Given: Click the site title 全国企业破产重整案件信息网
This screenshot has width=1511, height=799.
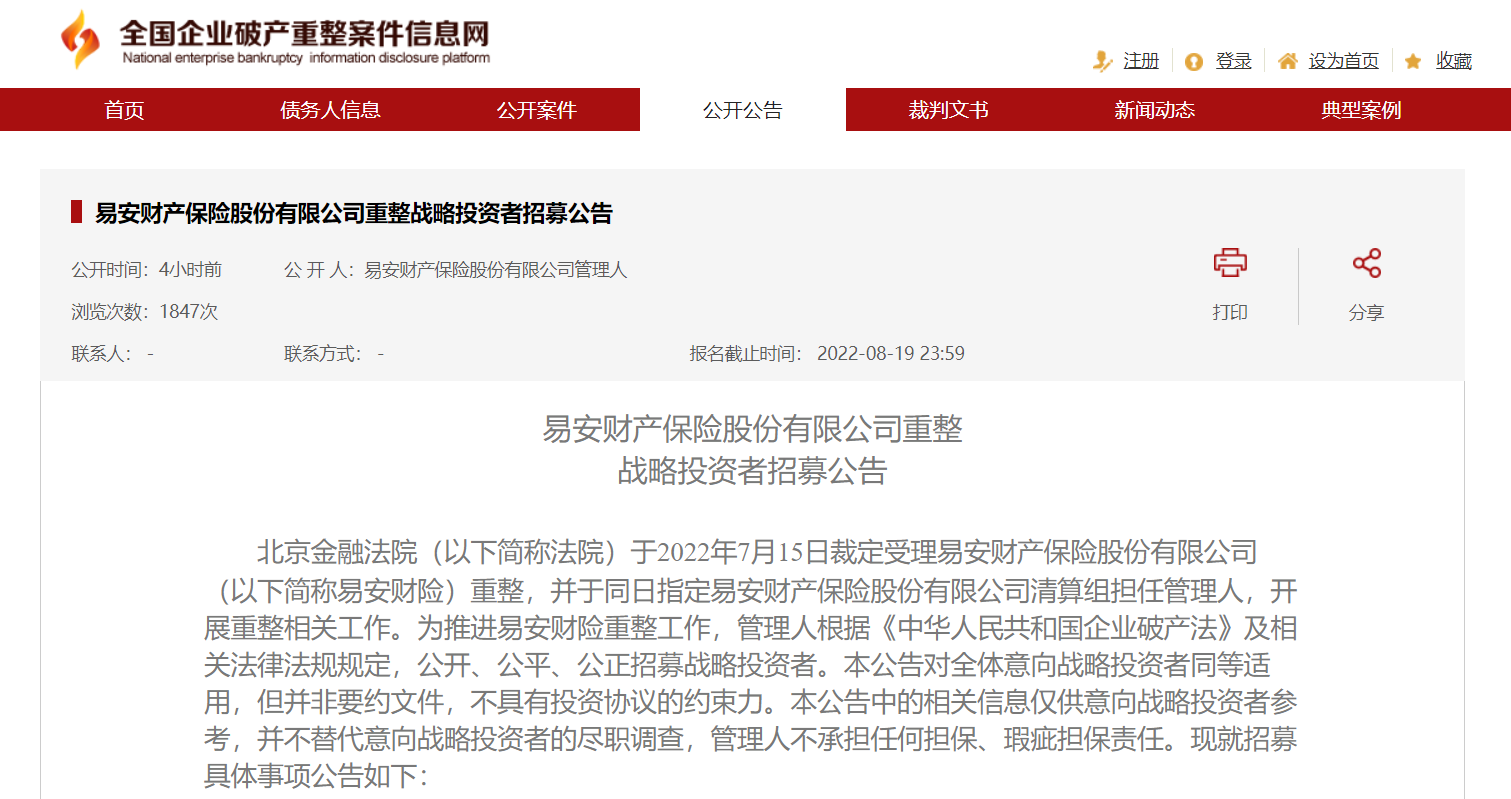Looking at the screenshot, I should pyautogui.click(x=305, y=34).
